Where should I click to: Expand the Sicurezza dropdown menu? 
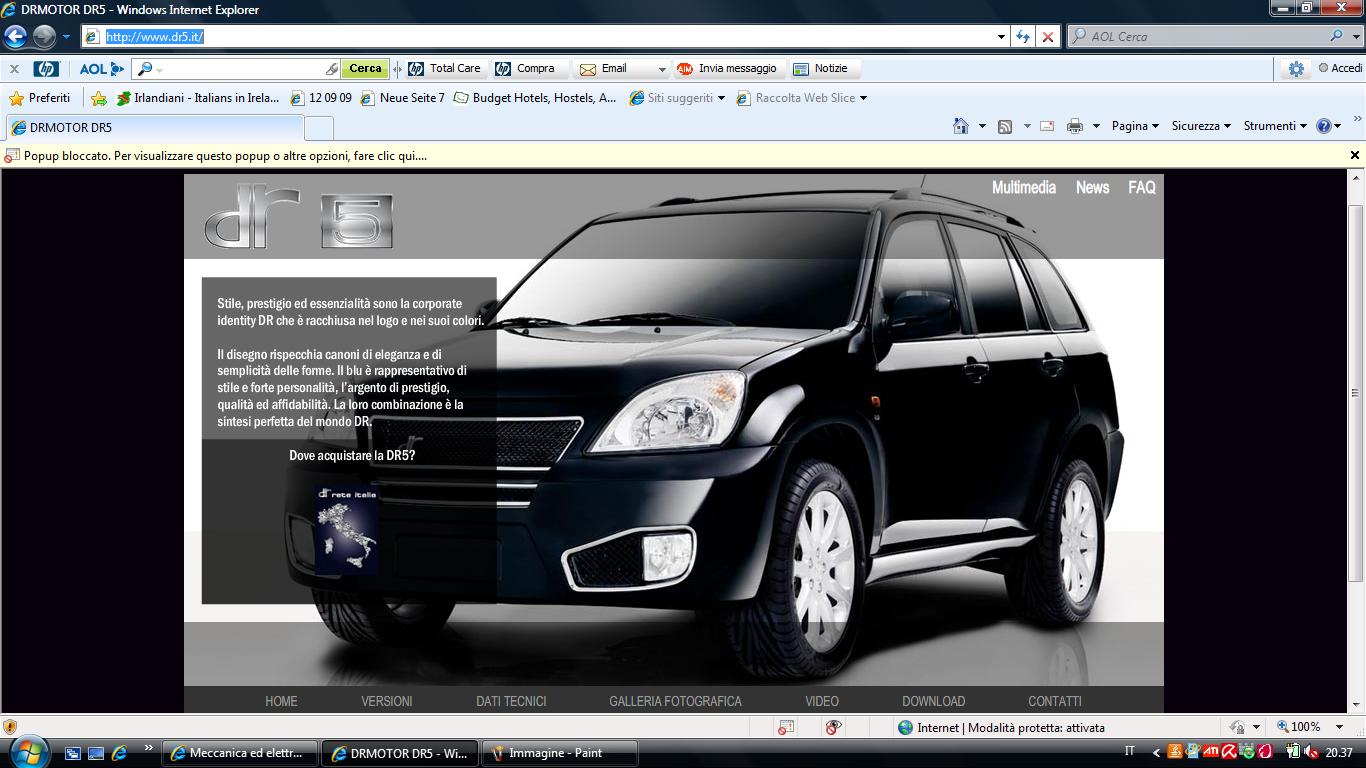pos(1201,126)
